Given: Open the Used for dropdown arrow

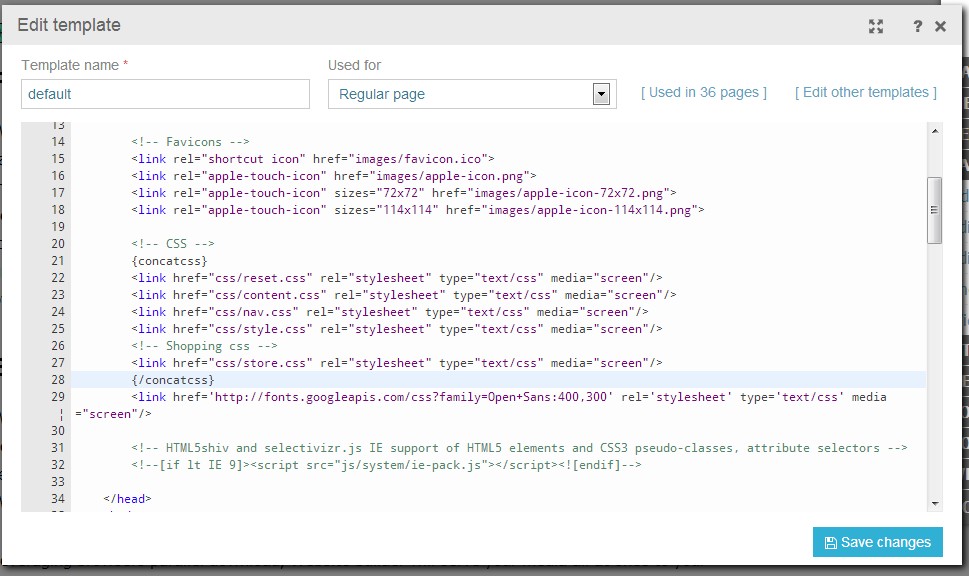Looking at the screenshot, I should pyautogui.click(x=601, y=94).
